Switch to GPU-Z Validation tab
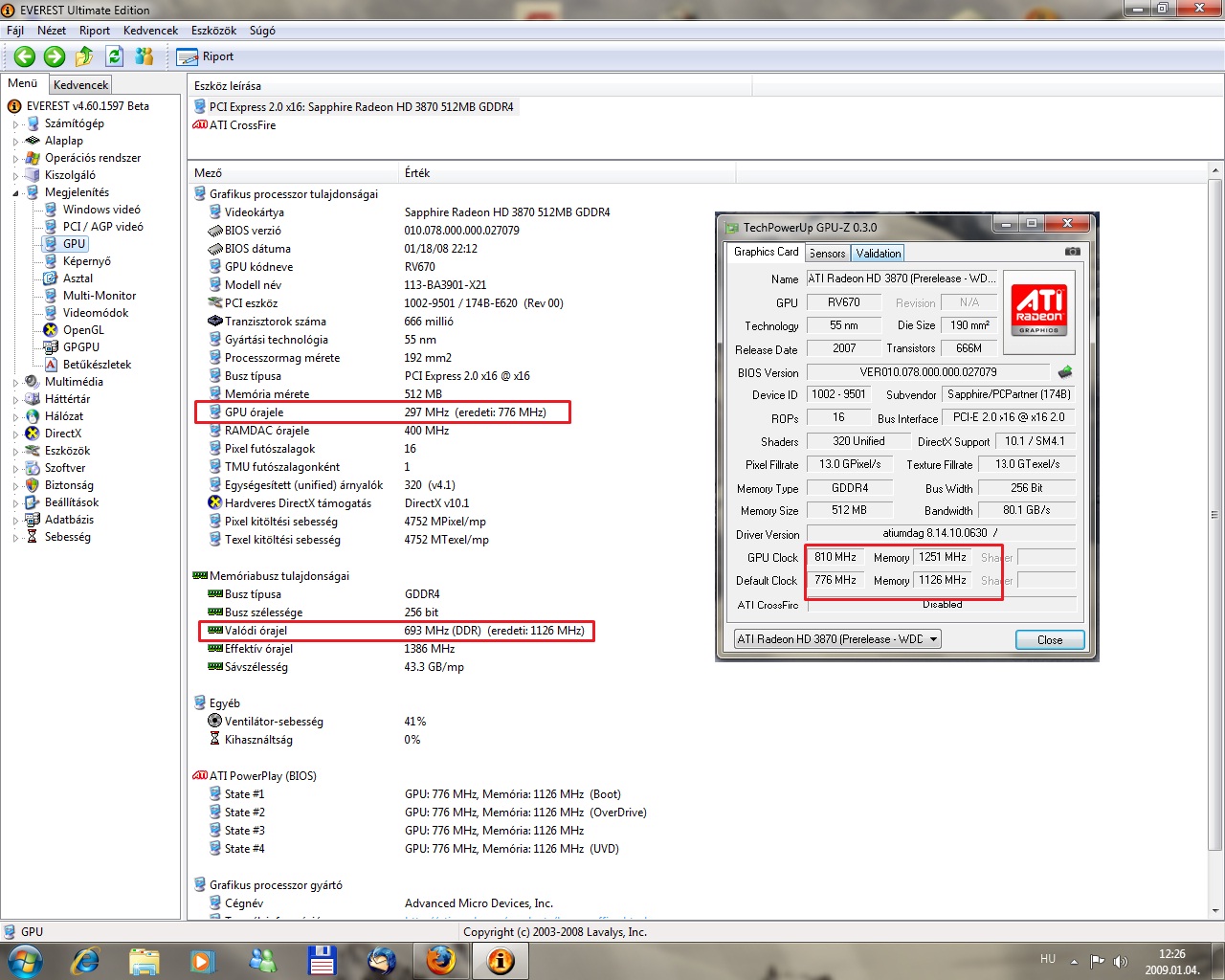 878,254
